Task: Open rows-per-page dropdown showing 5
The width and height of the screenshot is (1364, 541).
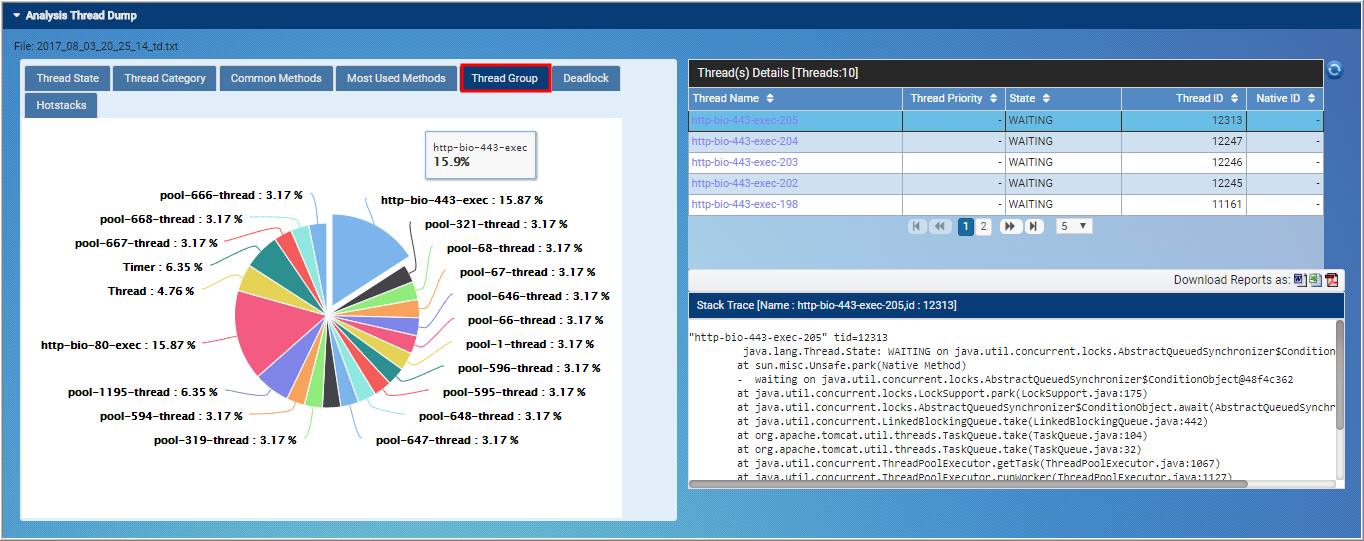Action: [x=1075, y=227]
